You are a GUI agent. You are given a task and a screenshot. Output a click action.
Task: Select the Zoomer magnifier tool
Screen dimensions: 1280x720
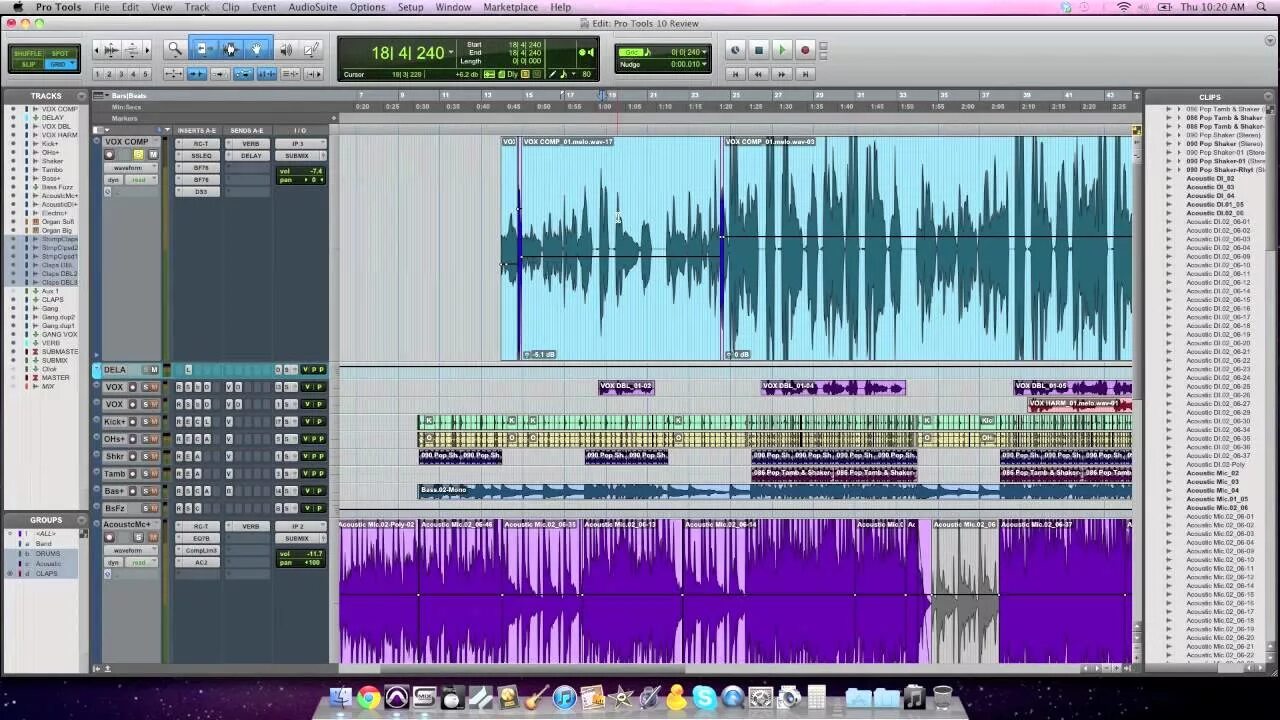[x=174, y=49]
